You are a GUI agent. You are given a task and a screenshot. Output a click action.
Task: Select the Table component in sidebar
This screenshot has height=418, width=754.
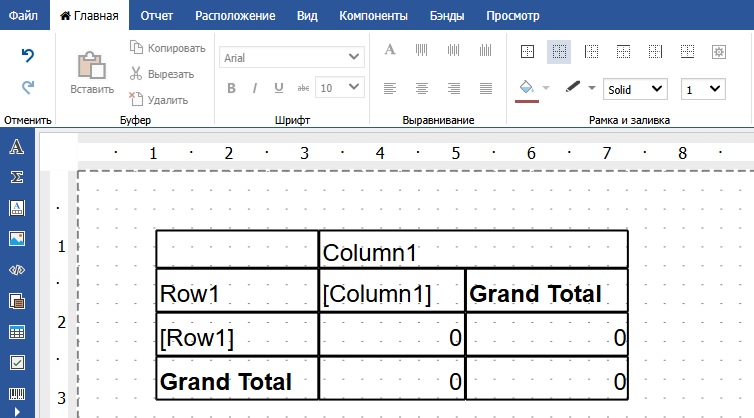point(17,332)
